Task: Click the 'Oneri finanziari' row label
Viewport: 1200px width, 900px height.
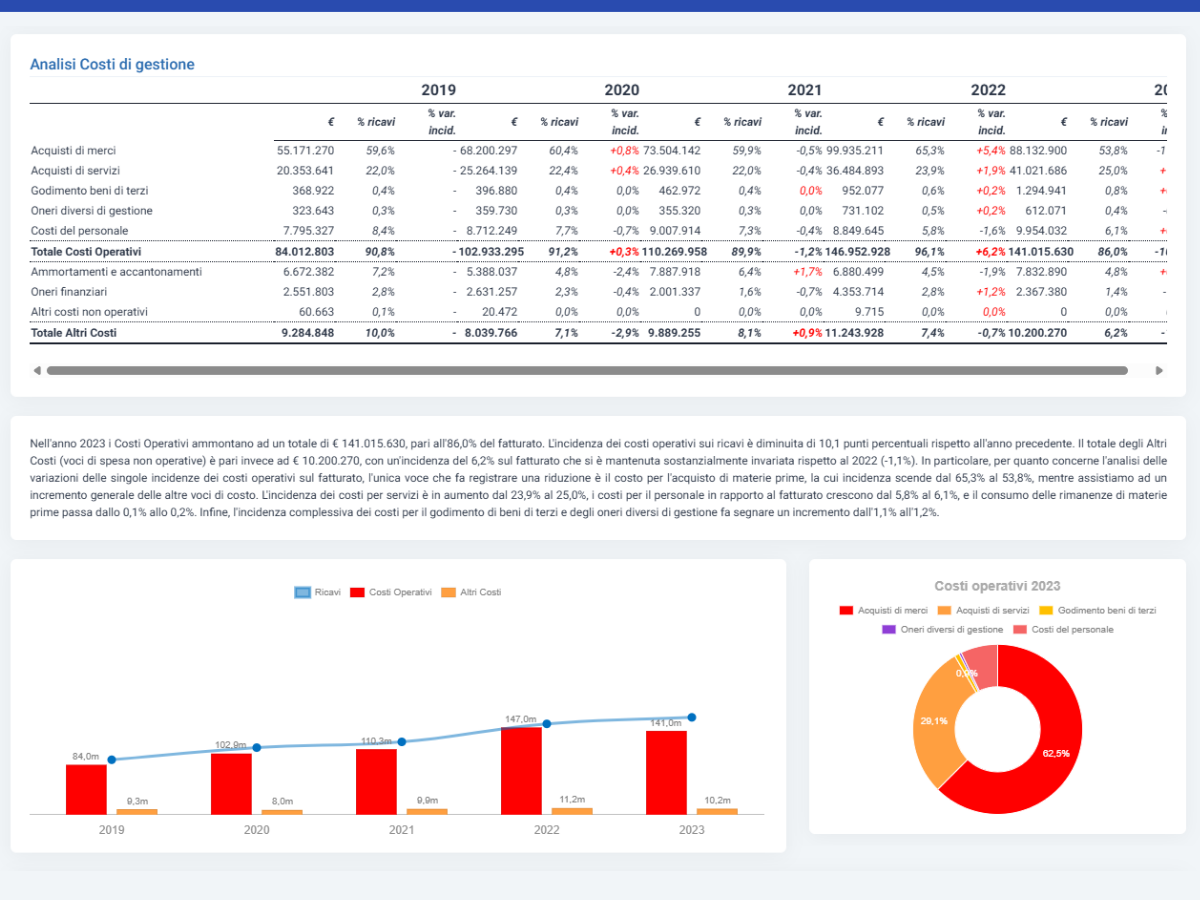Action: [69, 291]
